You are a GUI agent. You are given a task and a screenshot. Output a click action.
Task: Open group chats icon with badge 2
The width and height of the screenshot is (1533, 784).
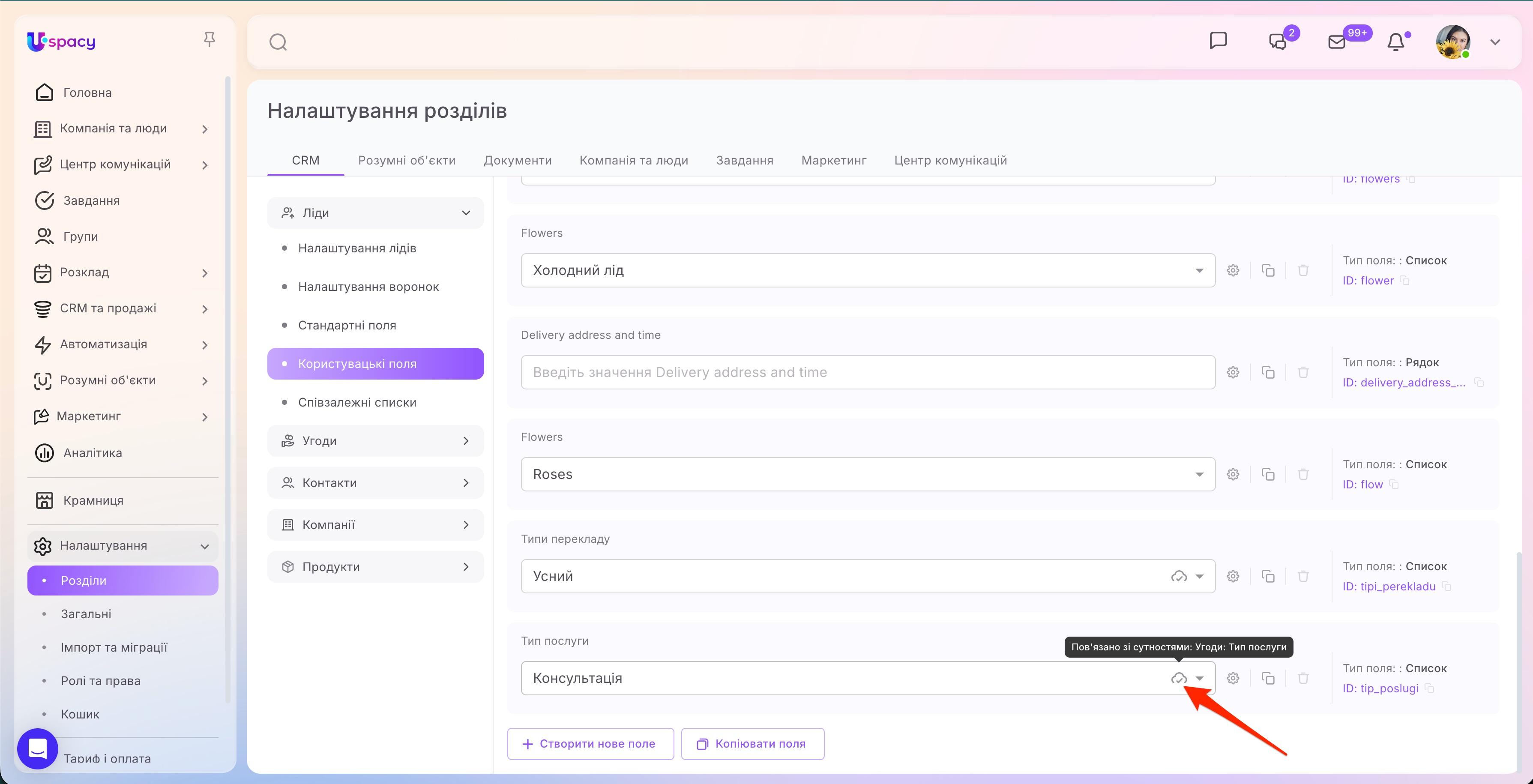(x=1278, y=41)
